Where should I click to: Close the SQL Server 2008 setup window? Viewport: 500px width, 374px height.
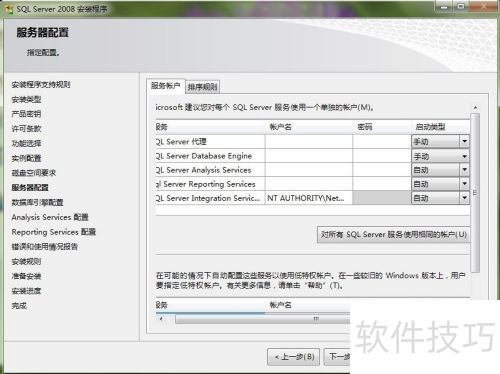coord(485,6)
